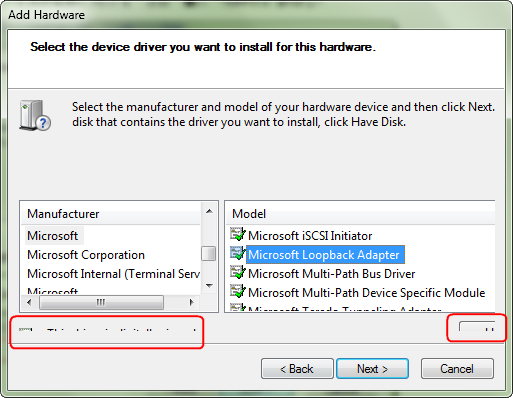Click the manufacturer horizontal scroll left arrow
Viewport: 513px width, 398px height.
coord(29,302)
